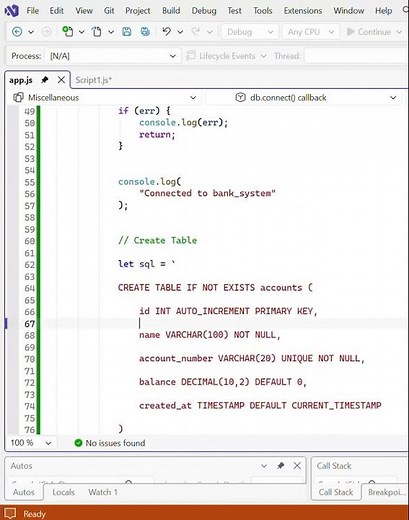Click the pin icon in Autos panel
409x520 pixels.
(x=280, y=465)
